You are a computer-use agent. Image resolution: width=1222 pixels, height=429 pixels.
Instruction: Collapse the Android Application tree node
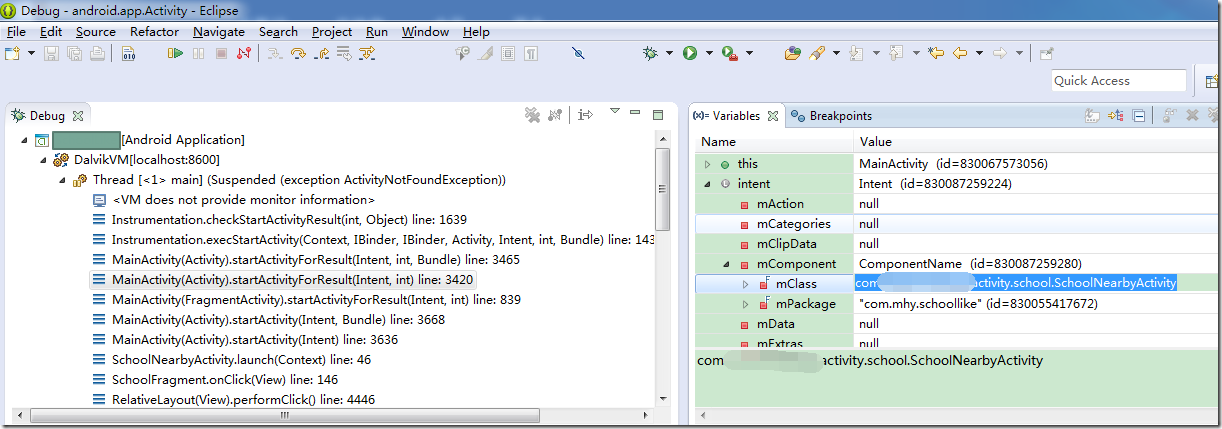tap(23, 140)
